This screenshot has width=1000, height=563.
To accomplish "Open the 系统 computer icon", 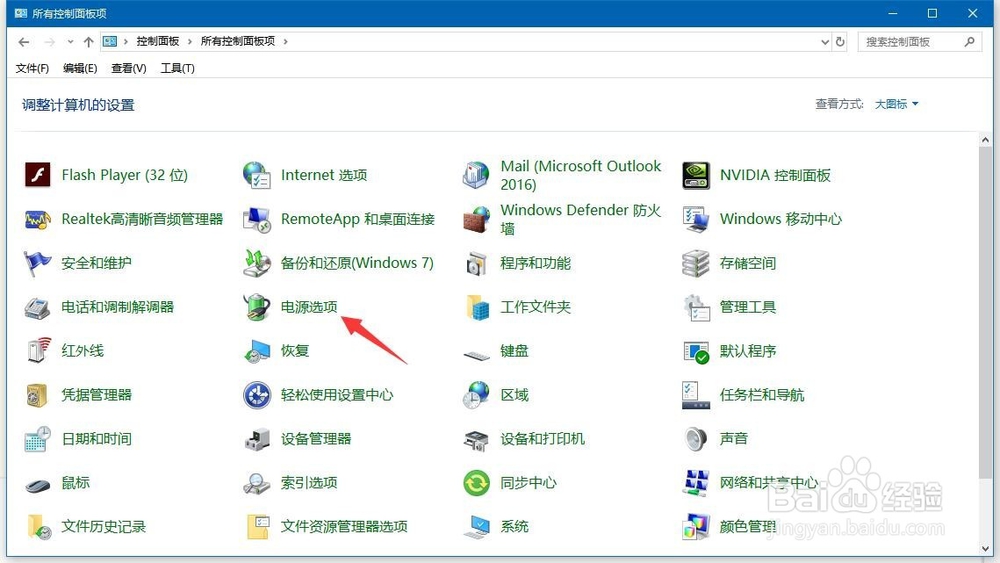I will pos(476,527).
